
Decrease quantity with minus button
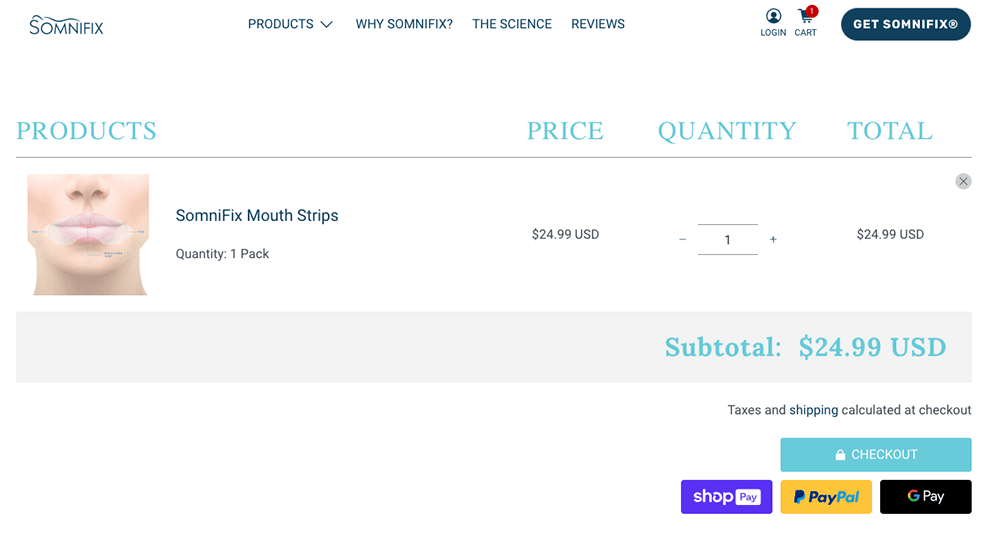[683, 240]
